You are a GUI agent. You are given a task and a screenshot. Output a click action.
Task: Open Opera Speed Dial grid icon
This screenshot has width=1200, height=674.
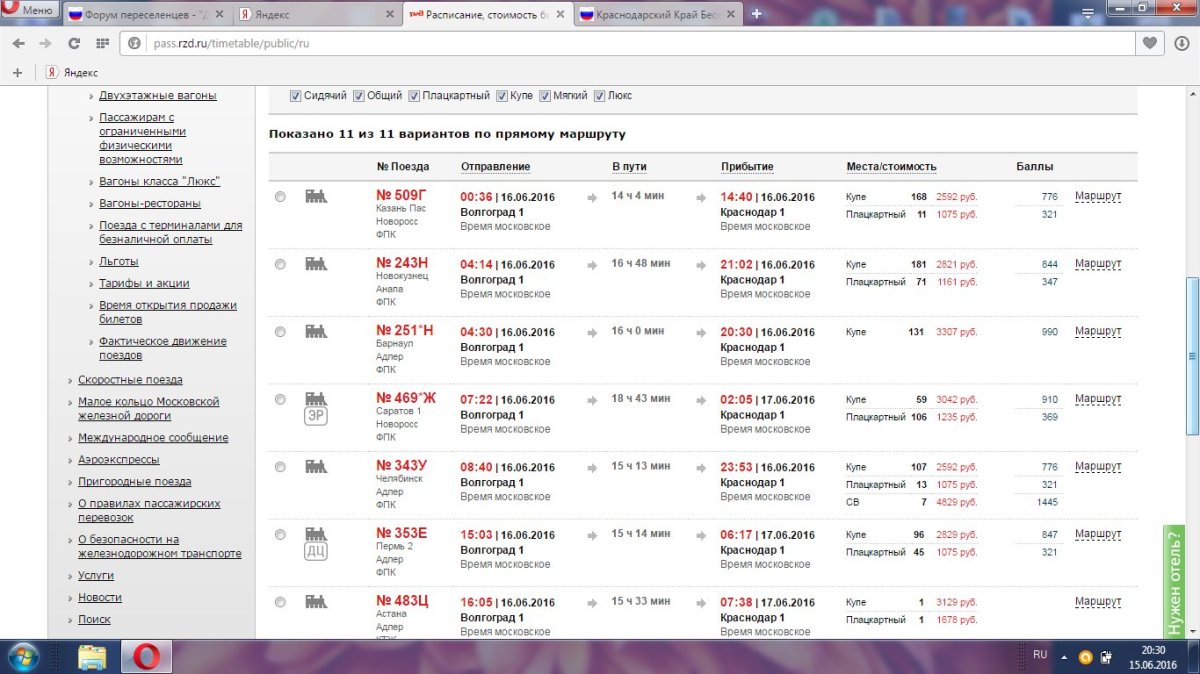pos(102,43)
